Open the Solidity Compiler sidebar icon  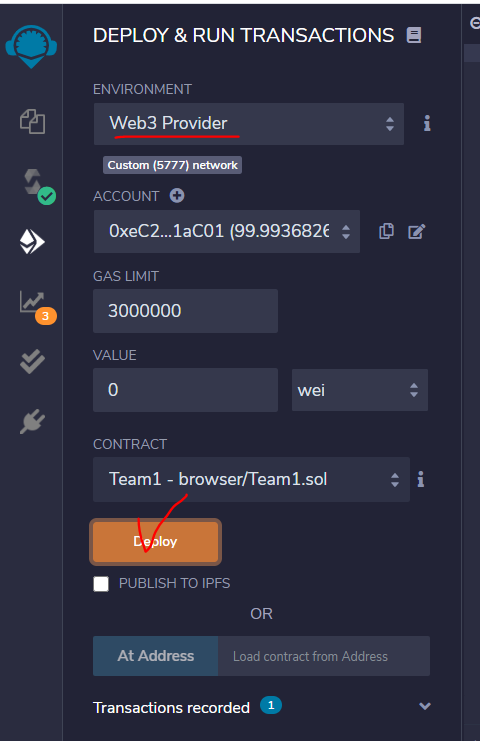[38, 186]
